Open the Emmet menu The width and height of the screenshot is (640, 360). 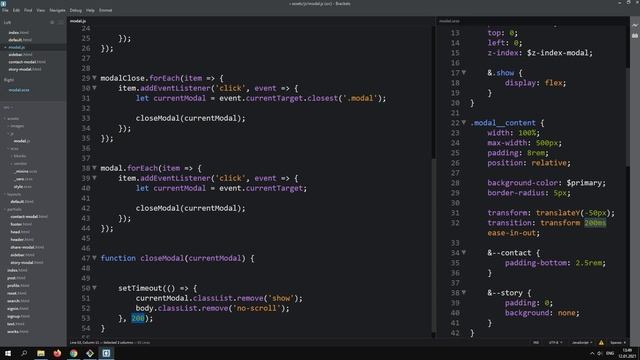[105, 10]
